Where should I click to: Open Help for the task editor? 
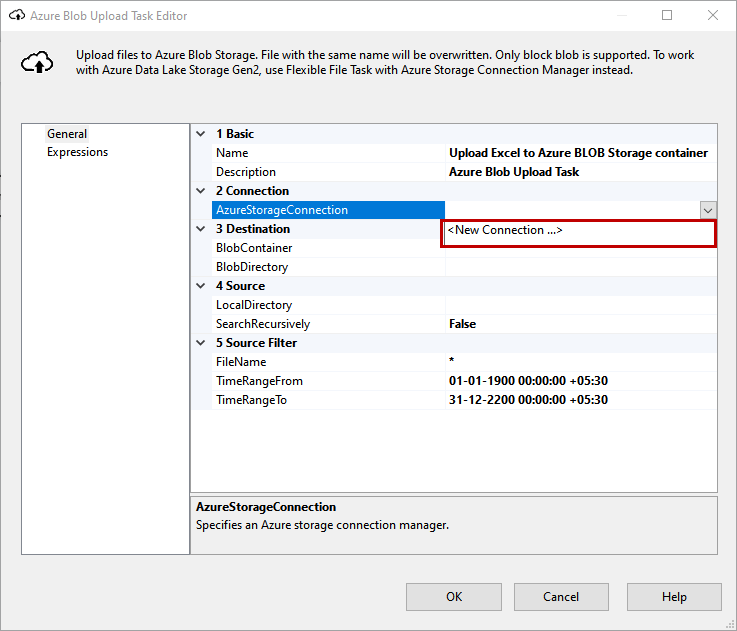[x=674, y=597]
